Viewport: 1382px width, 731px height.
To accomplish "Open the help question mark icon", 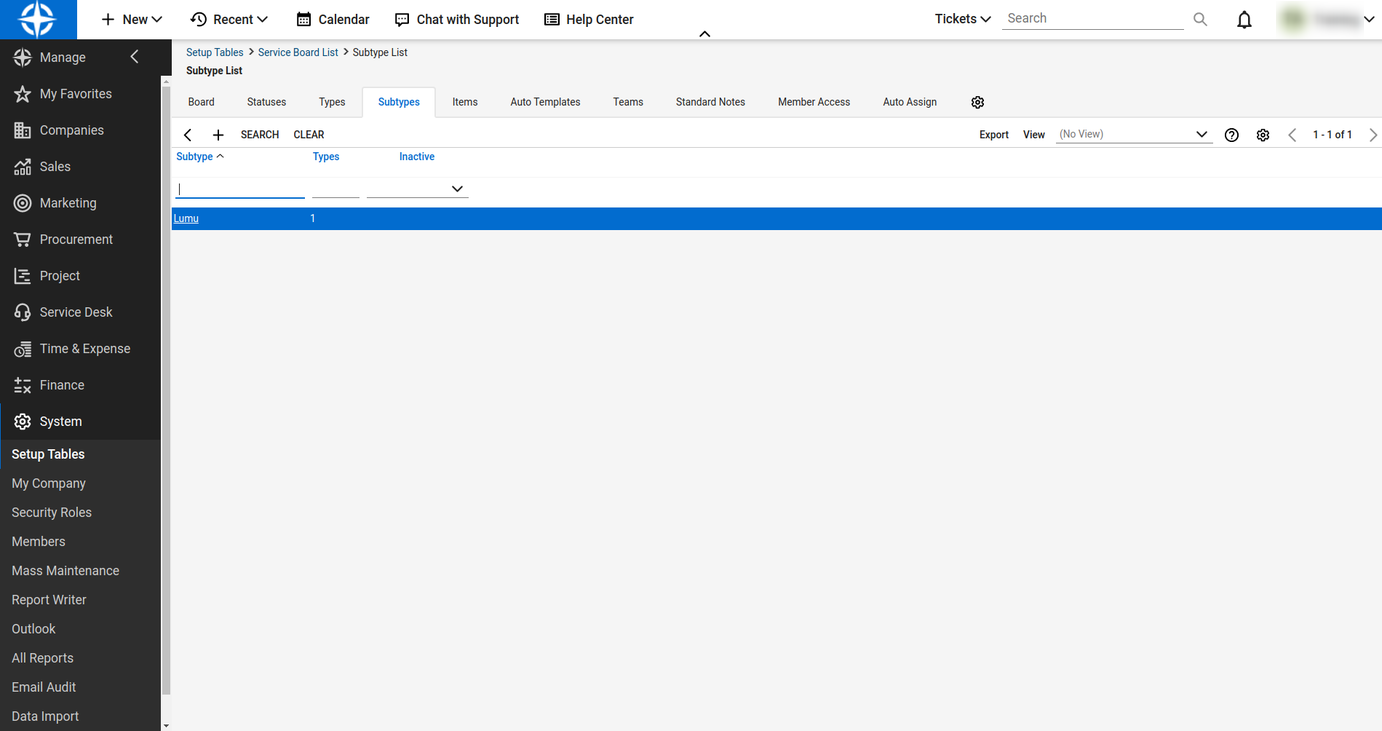I will 1232,135.
